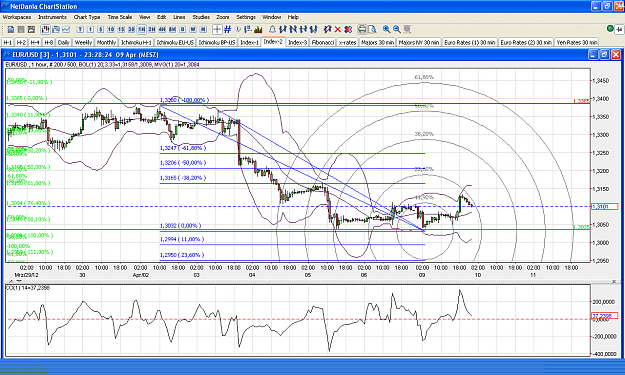The width and height of the screenshot is (625, 375).
Task: Switch to tick time scale button T
Action: (x=80, y=29)
